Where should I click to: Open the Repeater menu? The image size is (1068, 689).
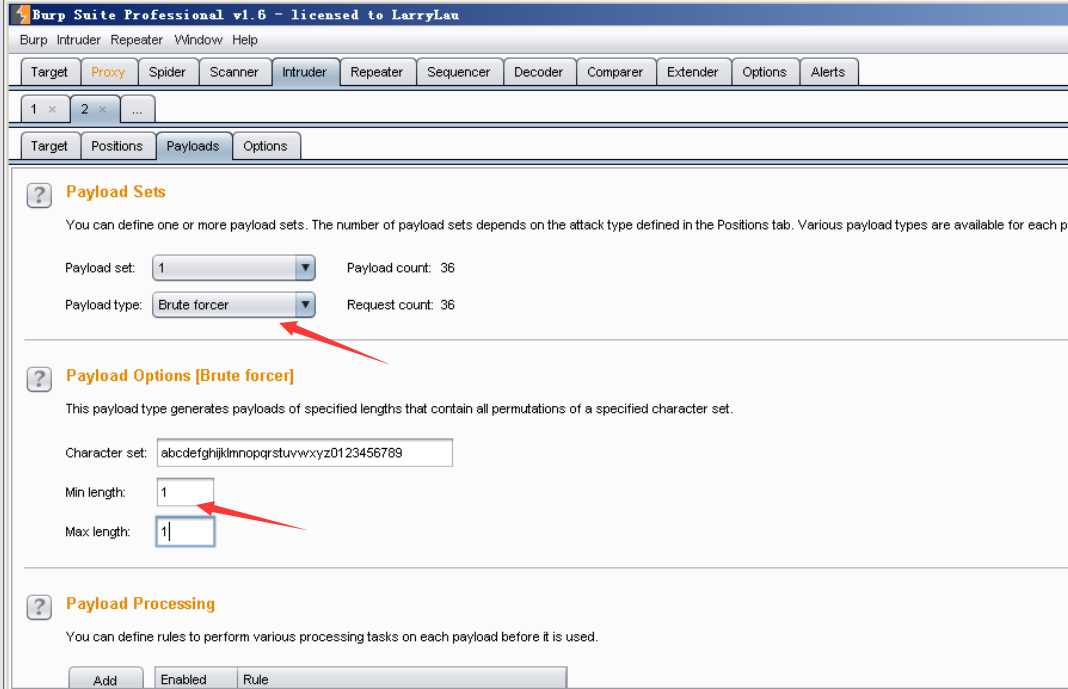[136, 39]
